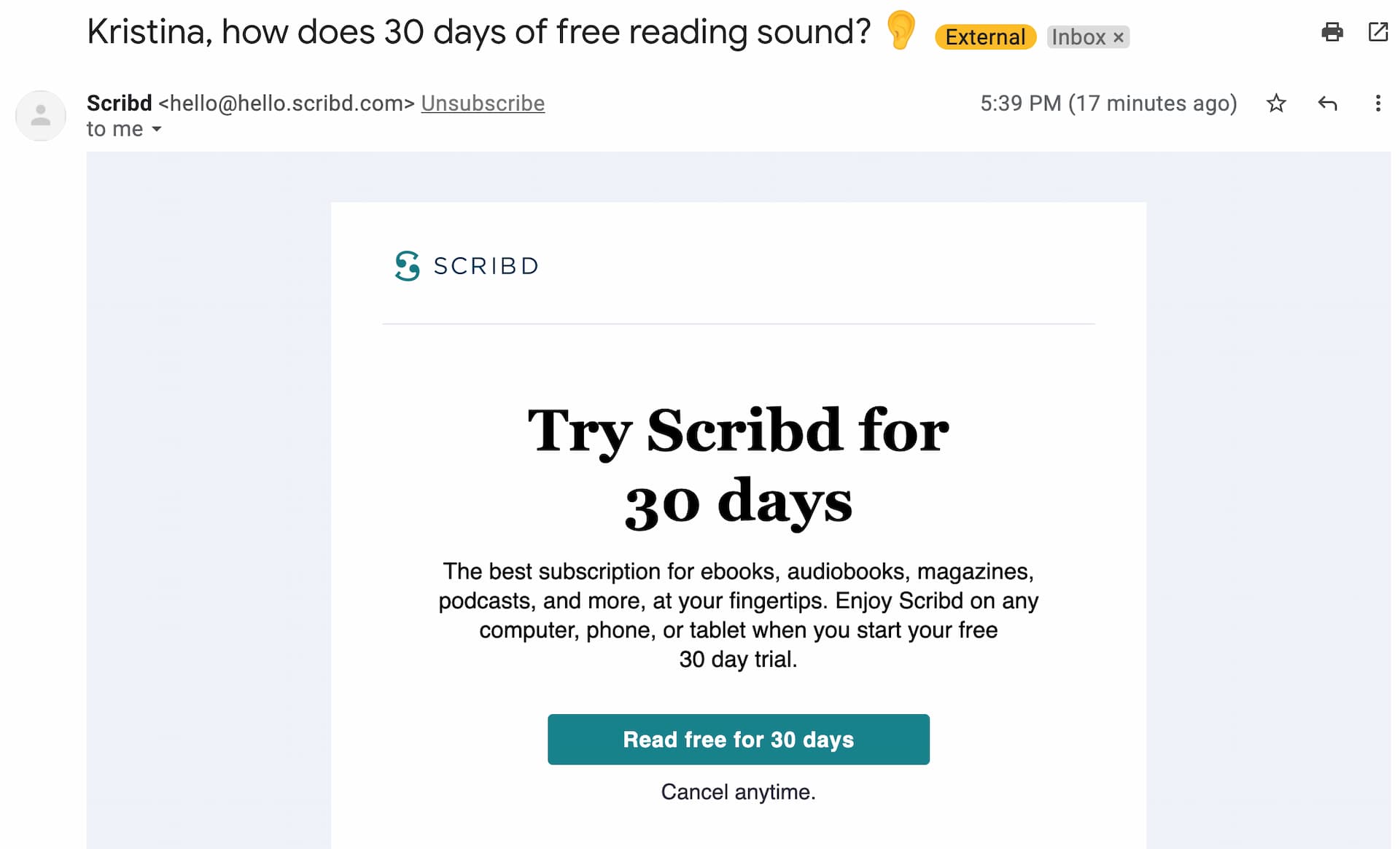Print this Scribd email

click(1331, 32)
